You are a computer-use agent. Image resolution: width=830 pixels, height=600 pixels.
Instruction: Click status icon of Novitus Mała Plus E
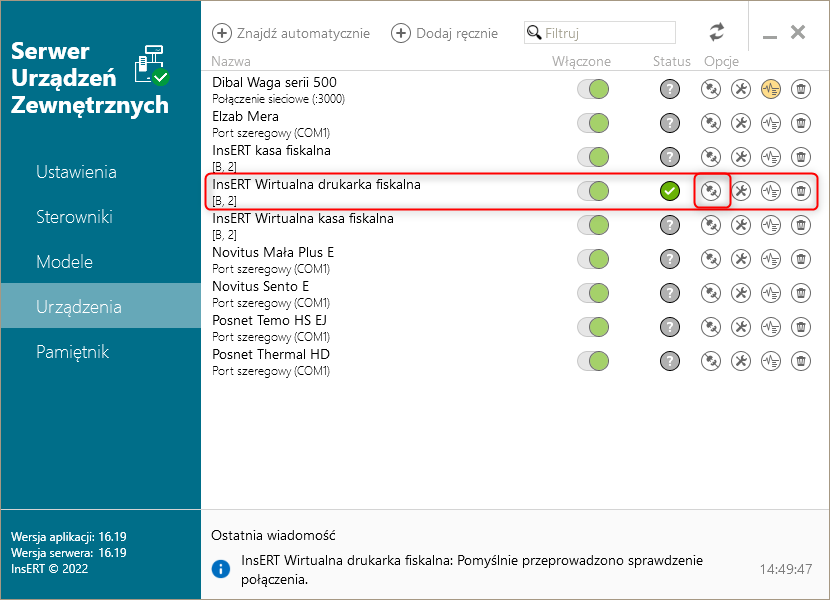(x=670, y=259)
